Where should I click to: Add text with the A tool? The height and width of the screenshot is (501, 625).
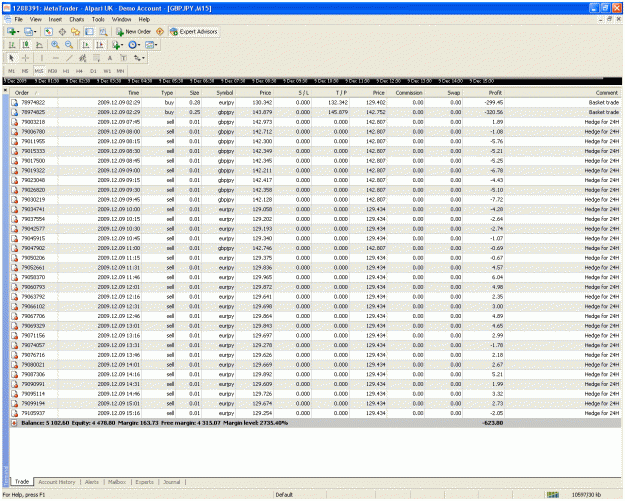(110, 58)
